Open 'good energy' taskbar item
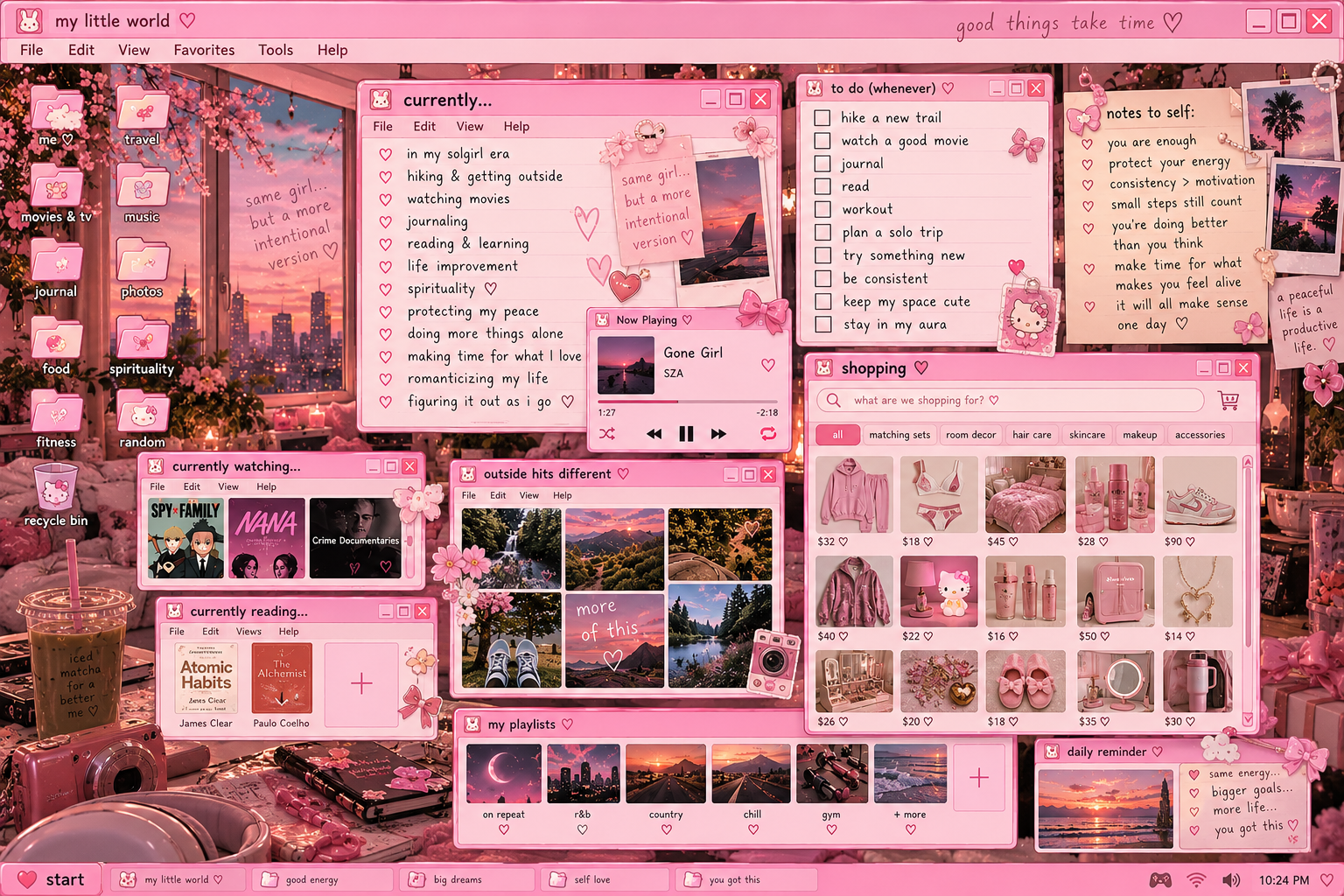 tap(322, 879)
